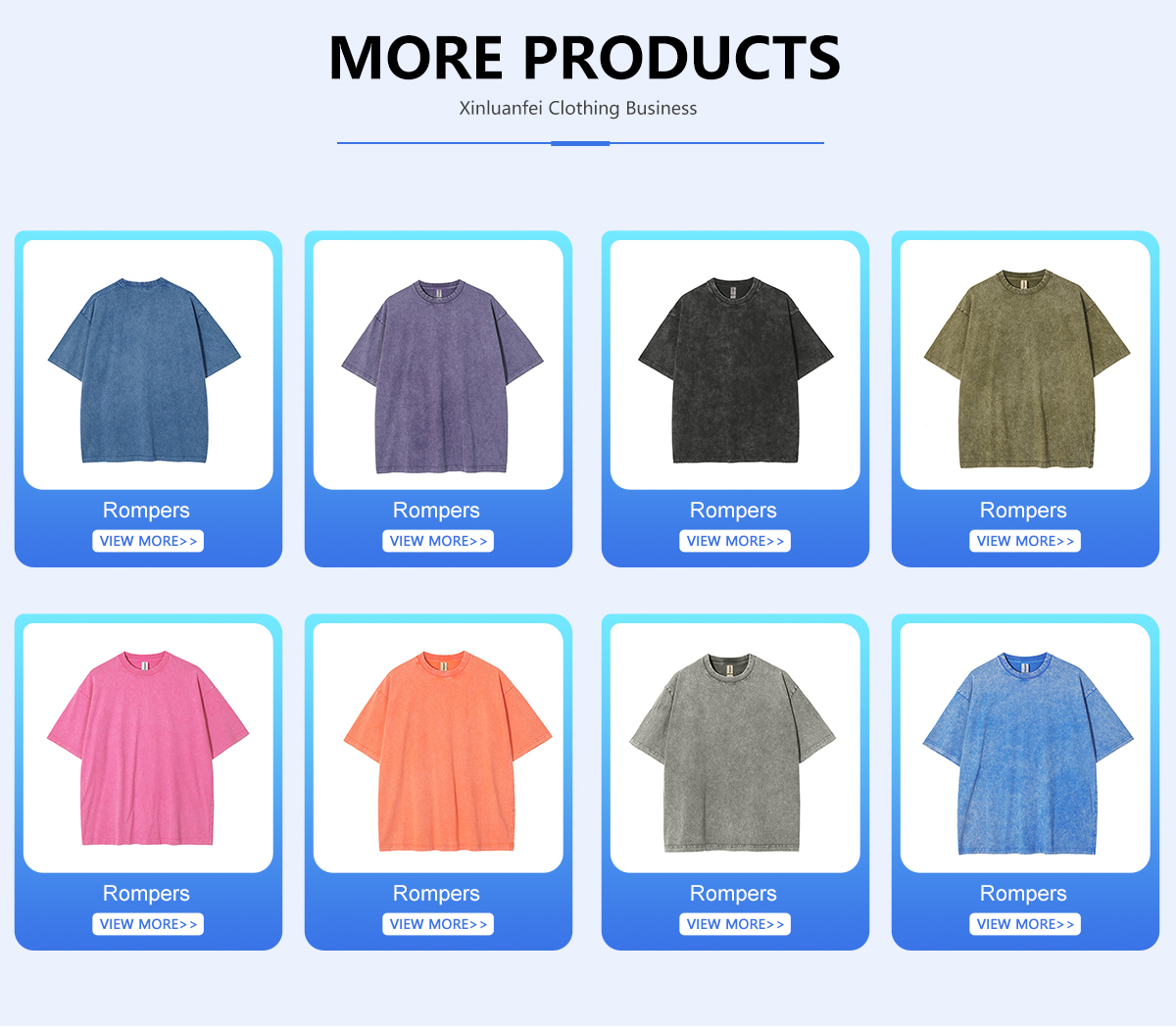Click the MORE PRODUCTS heading
The image size is (1176, 1027).
point(585,57)
